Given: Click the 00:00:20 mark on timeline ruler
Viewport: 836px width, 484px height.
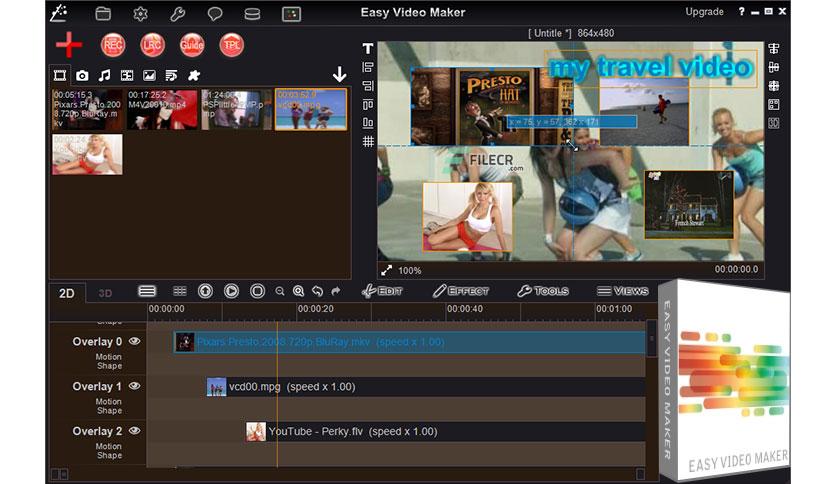Looking at the screenshot, I should 316,309.
